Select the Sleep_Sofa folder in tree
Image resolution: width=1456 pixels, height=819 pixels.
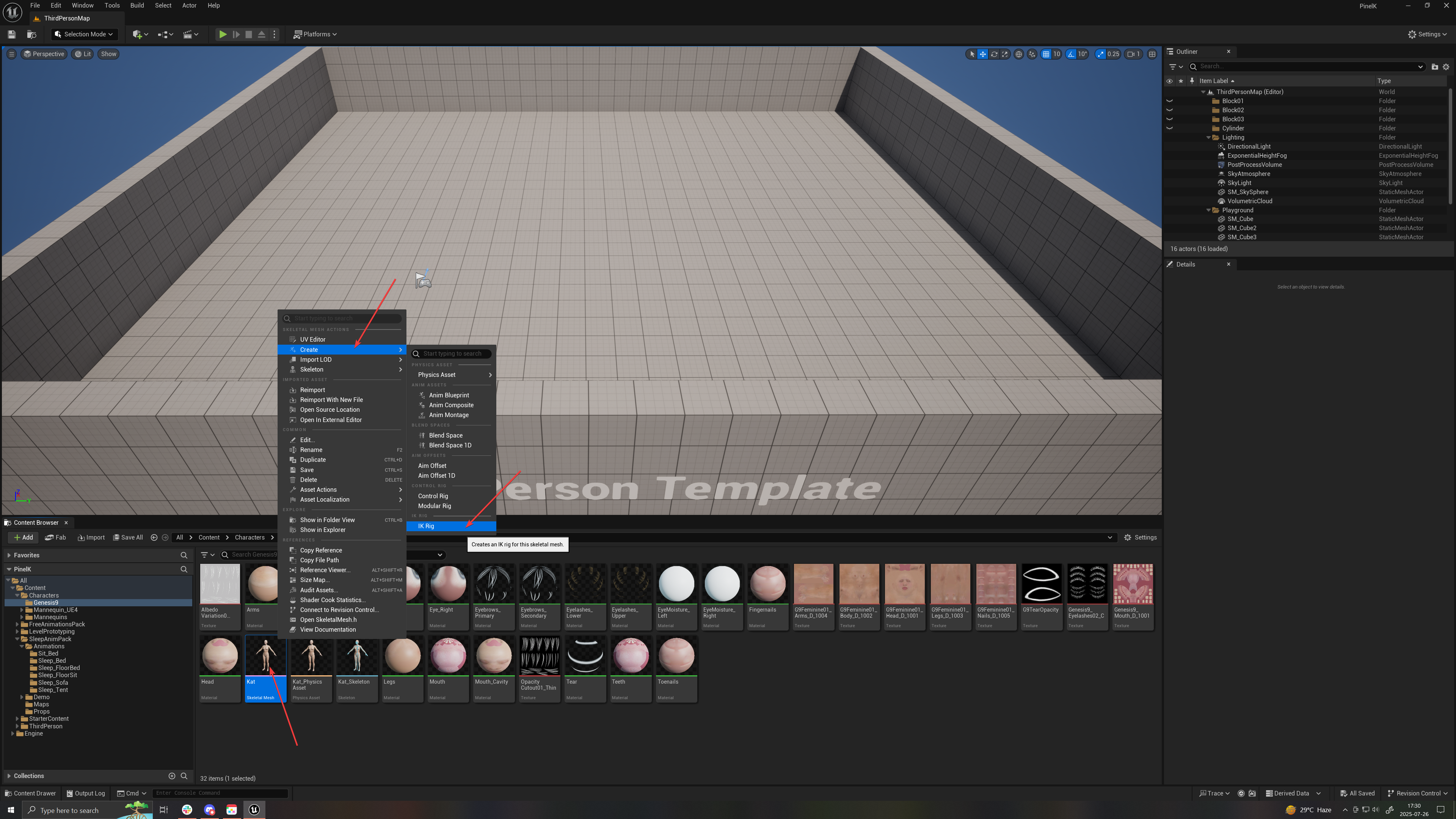[53, 683]
